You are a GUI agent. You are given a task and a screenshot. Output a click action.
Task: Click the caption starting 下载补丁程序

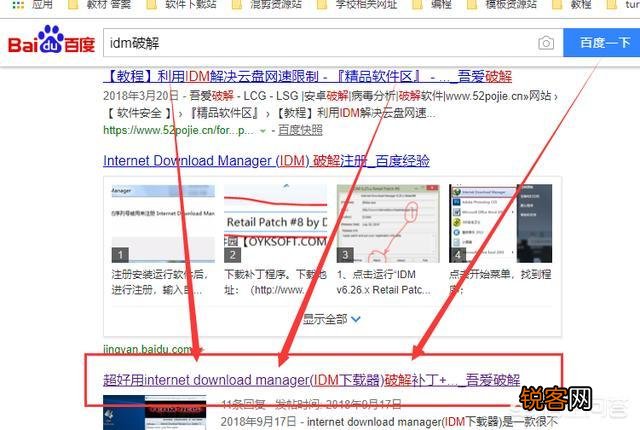pos(276,282)
